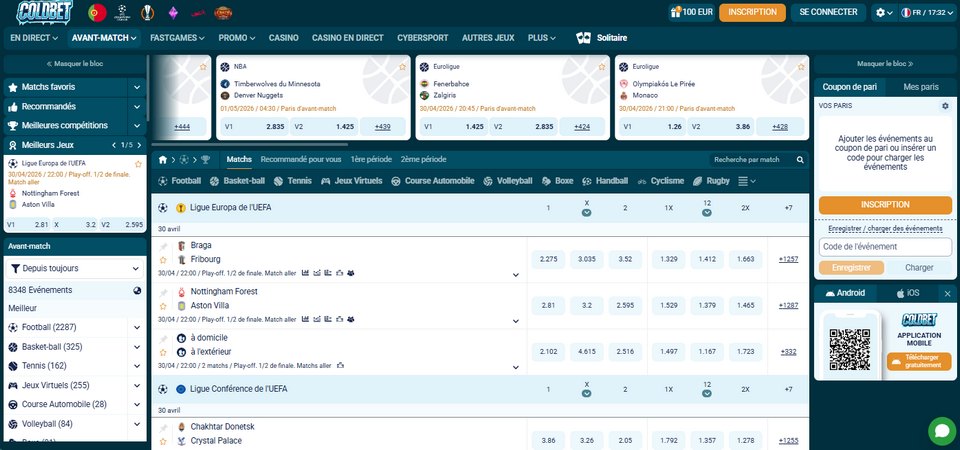Switch to 1ère période tab
The width and height of the screenshot is (960, 450).
click(x=371, y=159)
